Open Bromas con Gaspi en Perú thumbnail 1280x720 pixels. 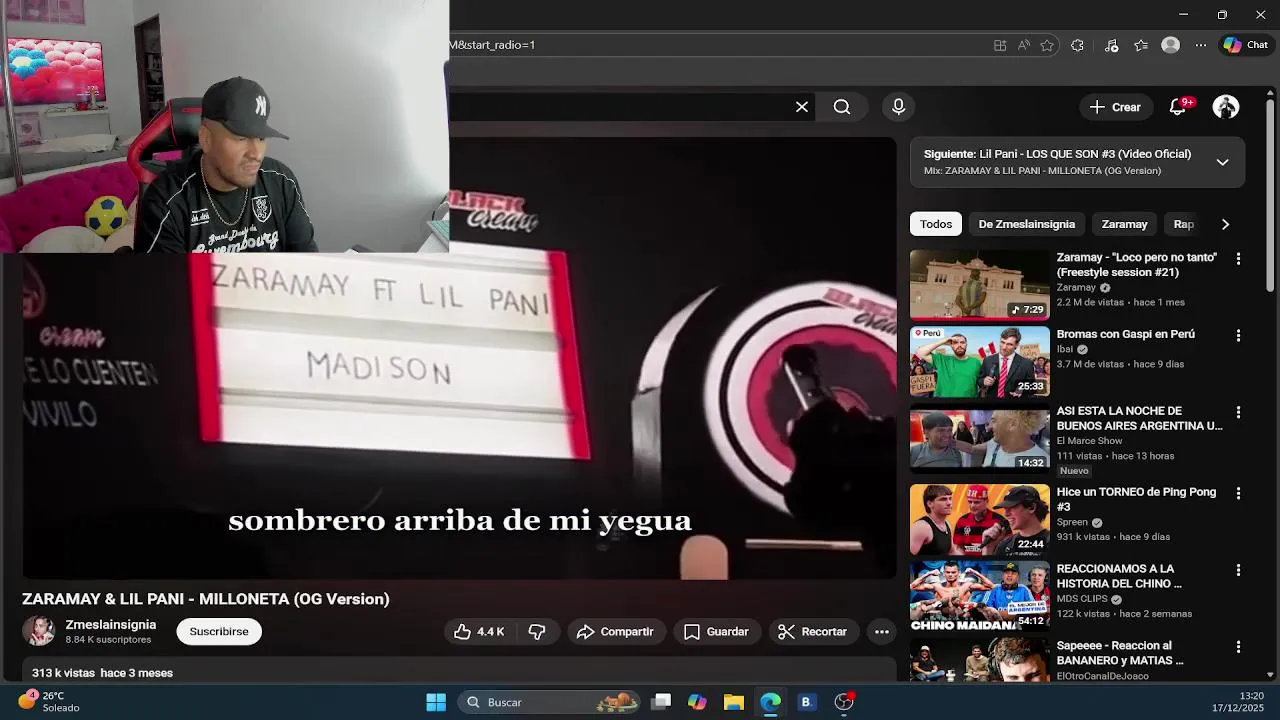[x=980, y=362]
